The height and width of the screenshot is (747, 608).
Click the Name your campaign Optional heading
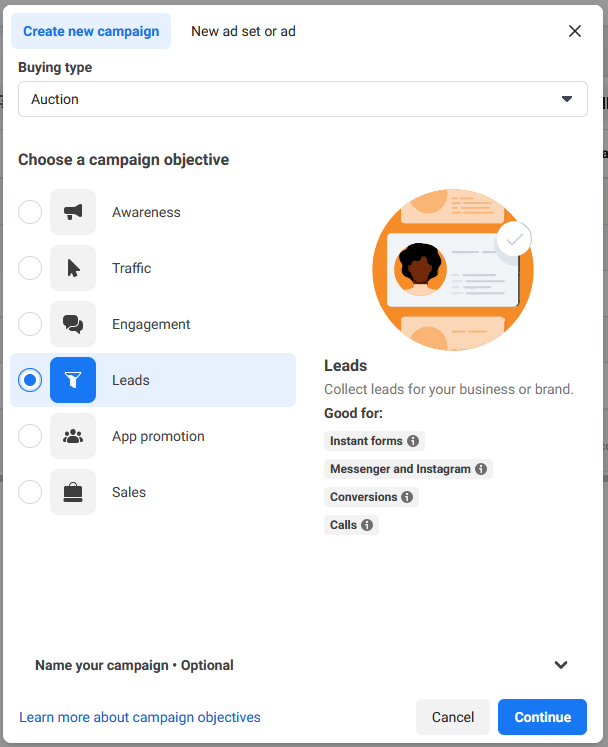[134, 665]
